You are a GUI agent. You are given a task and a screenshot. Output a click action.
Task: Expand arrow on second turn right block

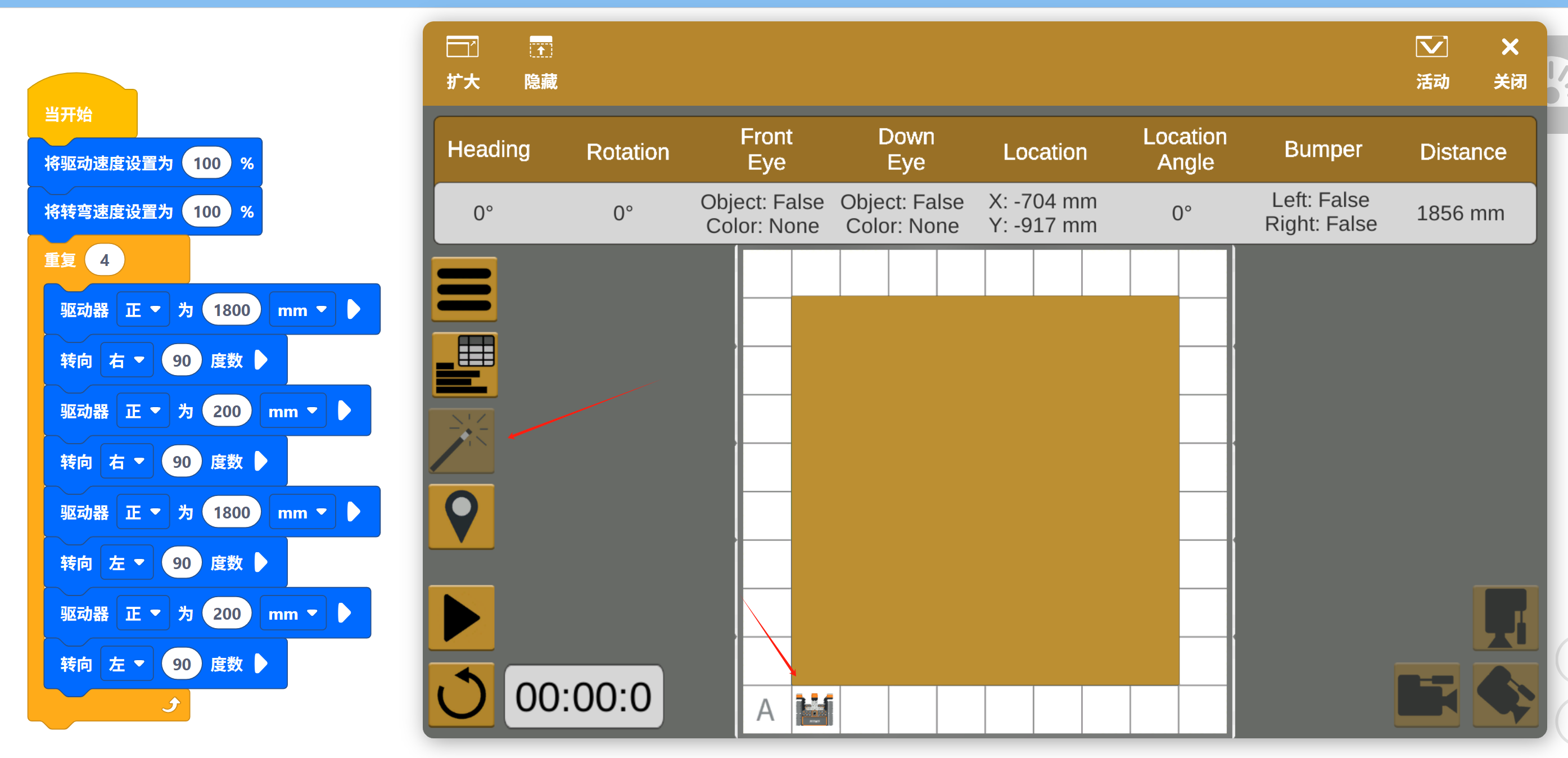point(261,461)
